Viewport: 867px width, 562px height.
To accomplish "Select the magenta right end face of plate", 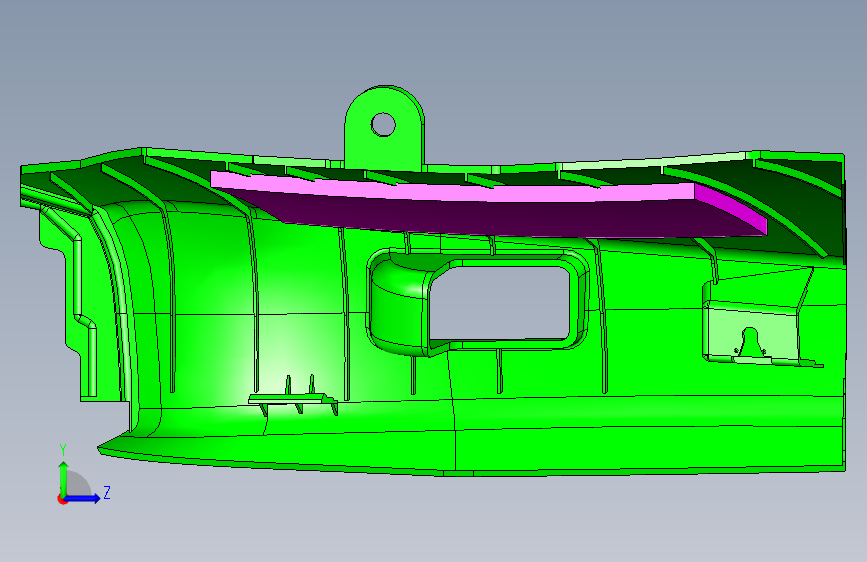I will coord(731,209).
